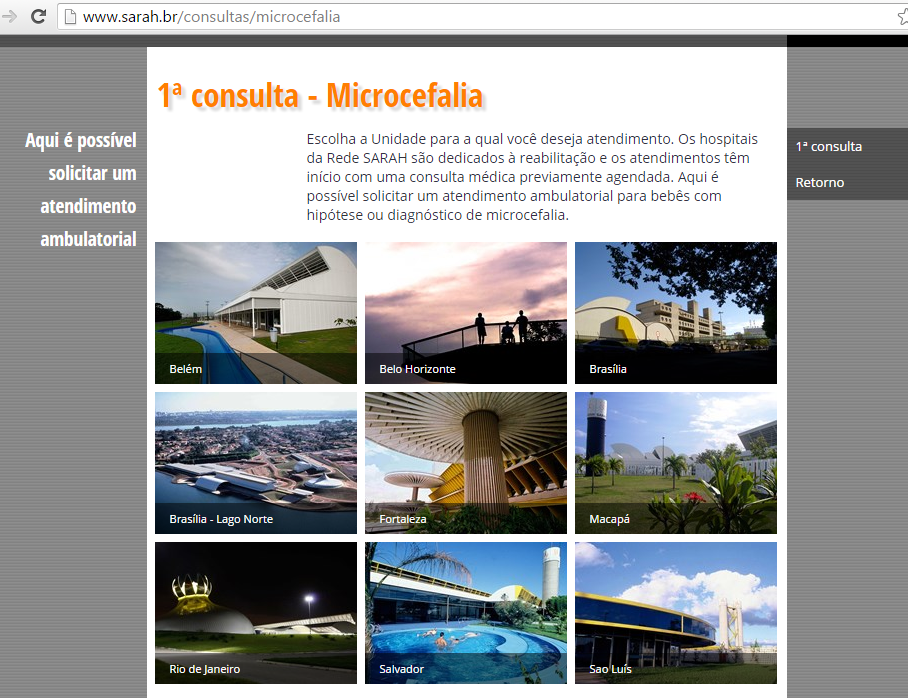Click the browser reload button
This screenshot has width=908, height=698.
(38, 16)
